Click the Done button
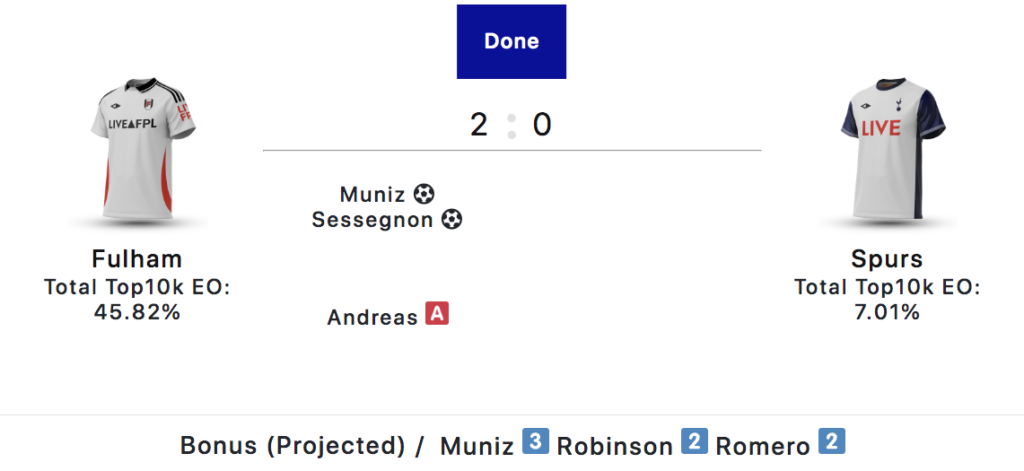The image size is (1024, 471). (511, 42)
